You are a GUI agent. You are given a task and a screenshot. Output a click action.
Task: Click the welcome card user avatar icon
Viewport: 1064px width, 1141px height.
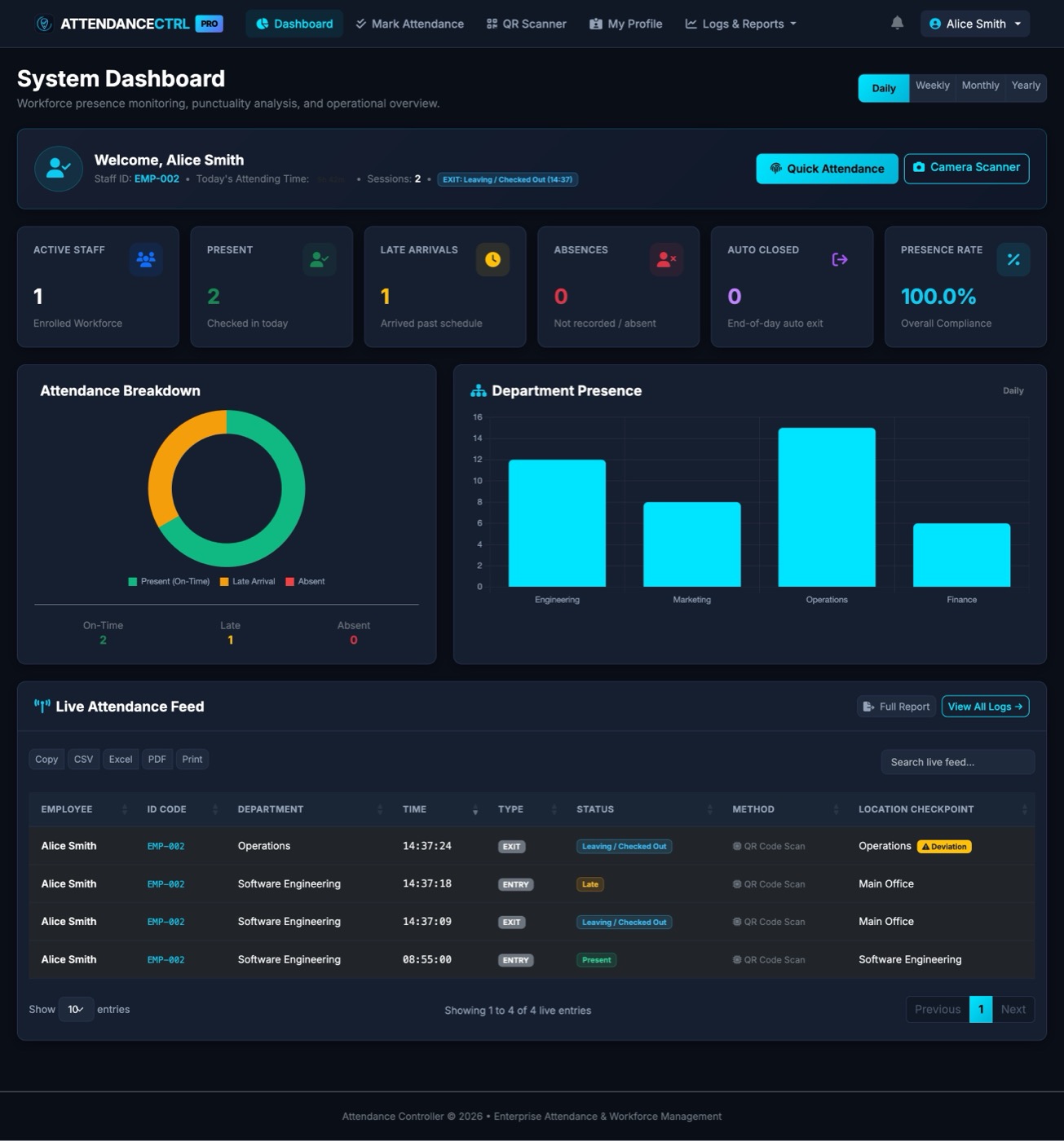tap(59, 169)
